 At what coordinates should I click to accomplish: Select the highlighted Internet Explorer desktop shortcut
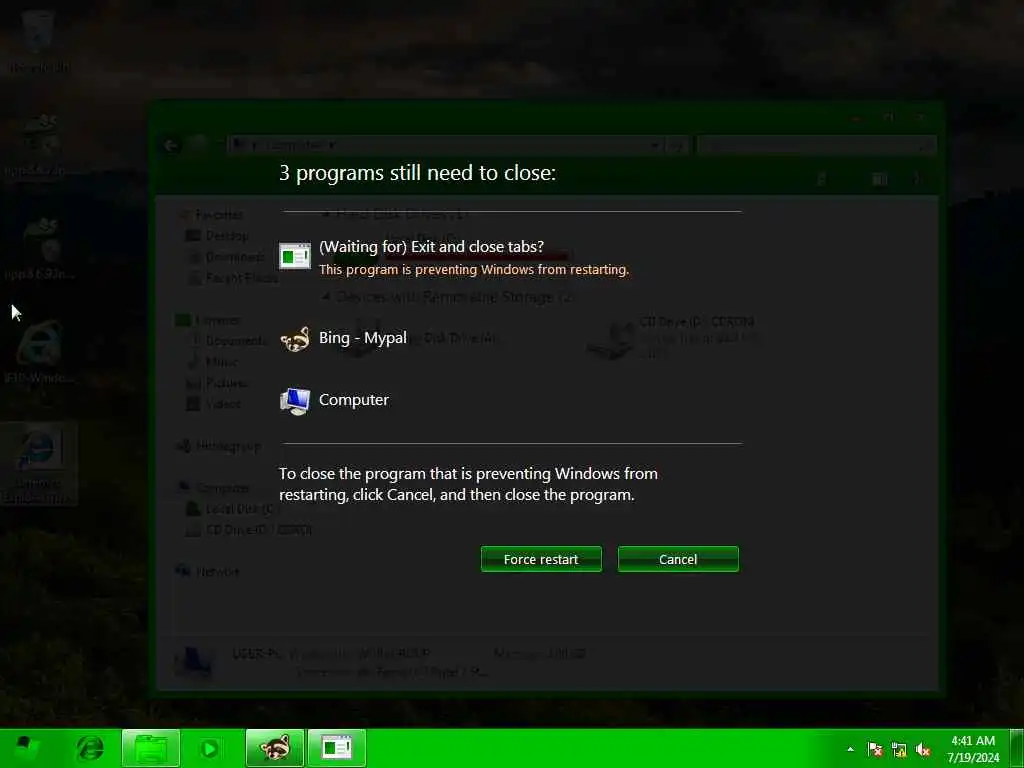tap(39, 464)
